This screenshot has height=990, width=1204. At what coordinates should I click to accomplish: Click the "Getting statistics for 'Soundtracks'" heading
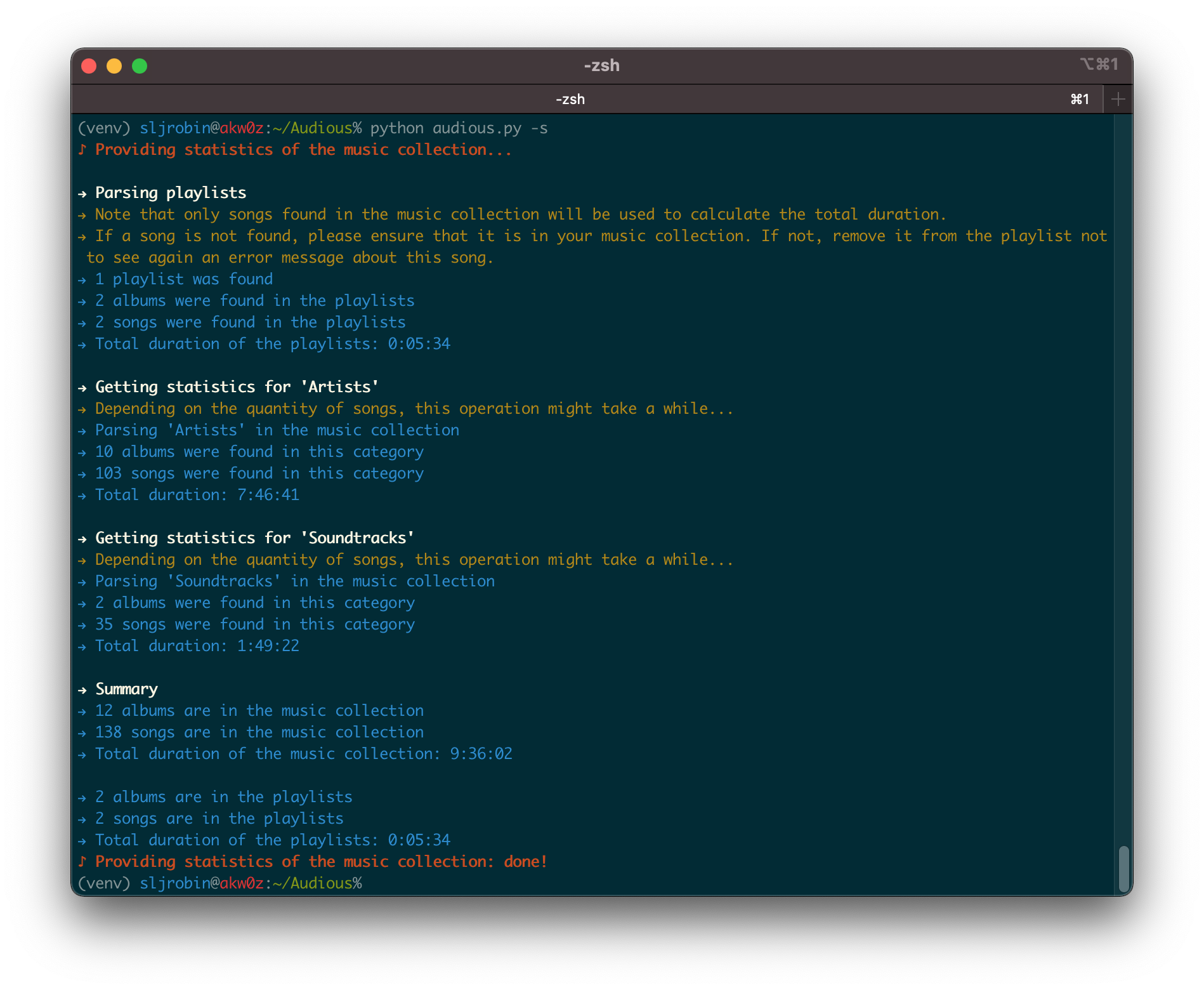[x=254, y=538]
